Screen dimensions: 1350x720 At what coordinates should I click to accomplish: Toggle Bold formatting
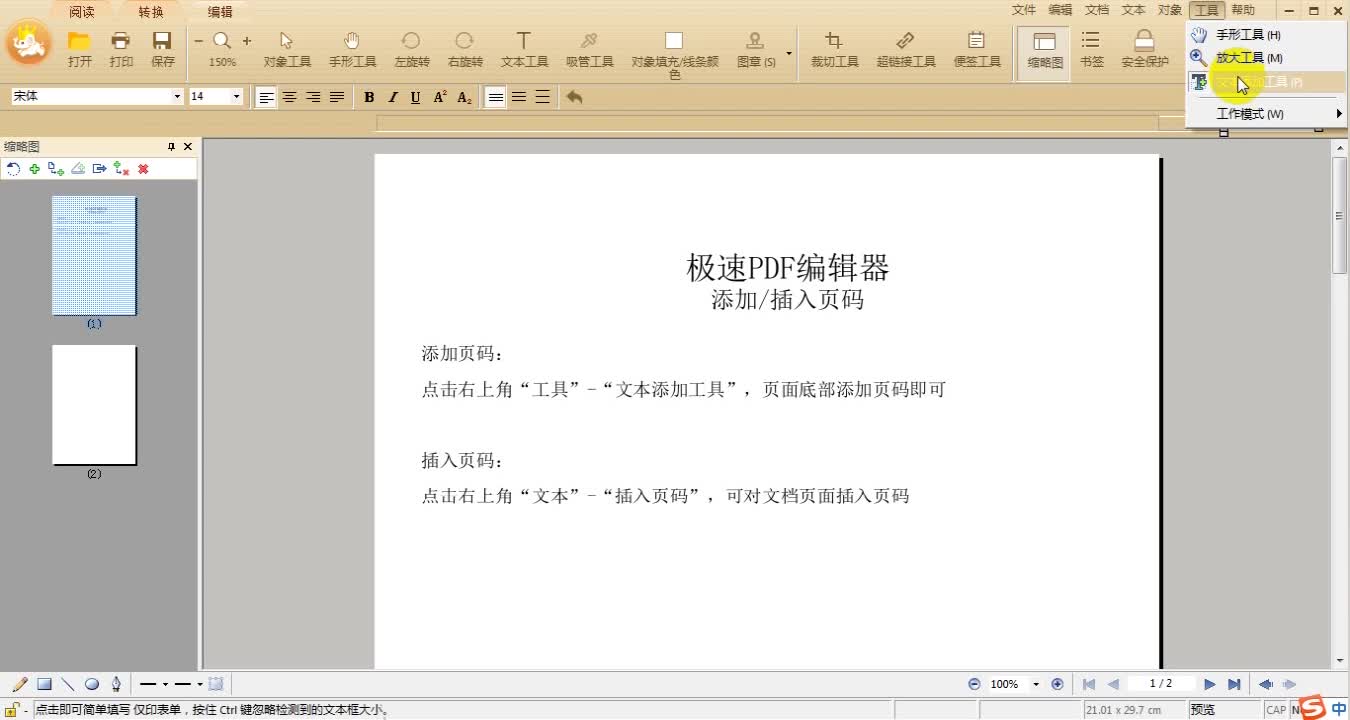coord(369,97)
